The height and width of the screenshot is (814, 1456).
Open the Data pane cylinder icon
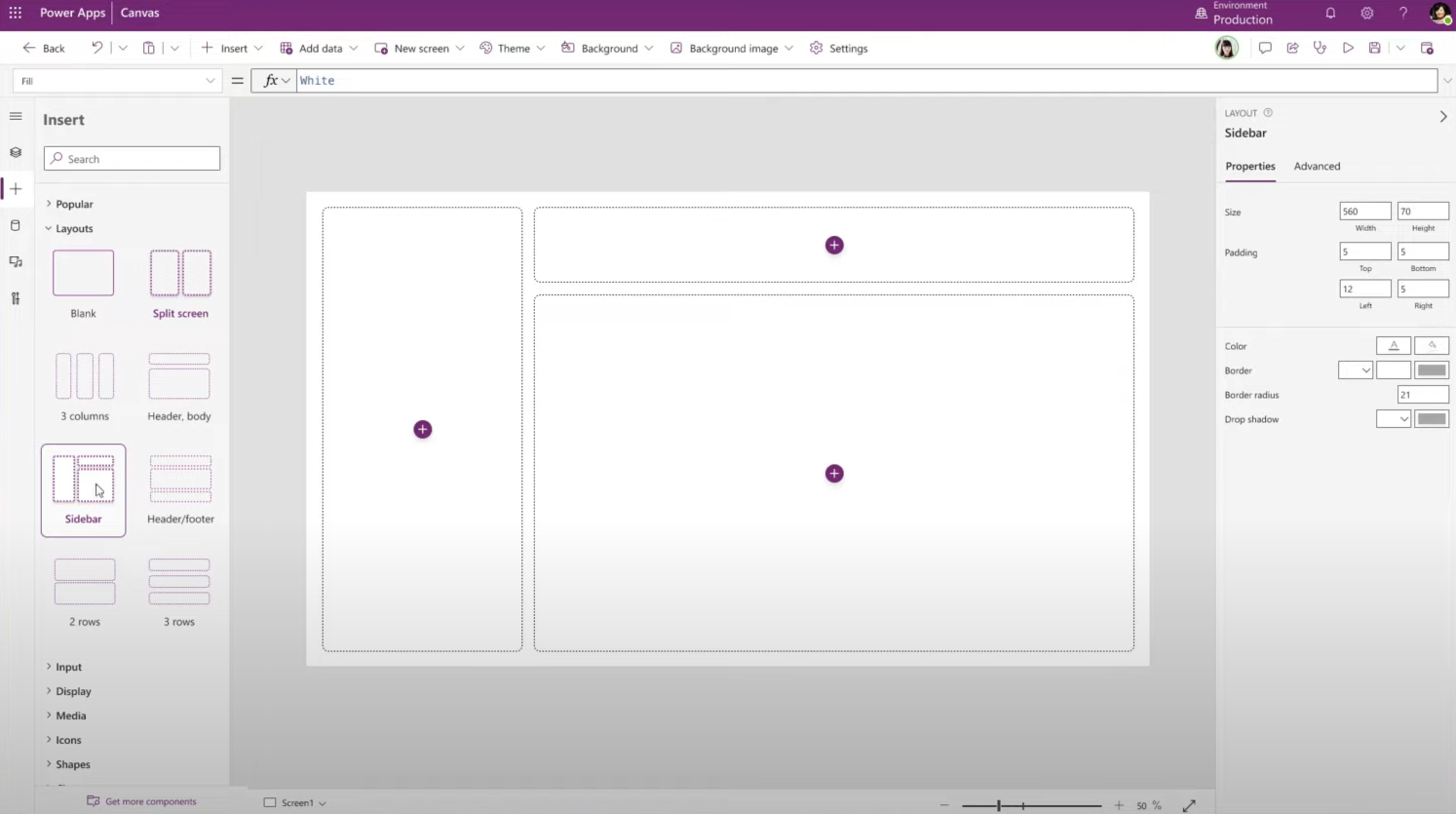[x=16, y=225]
